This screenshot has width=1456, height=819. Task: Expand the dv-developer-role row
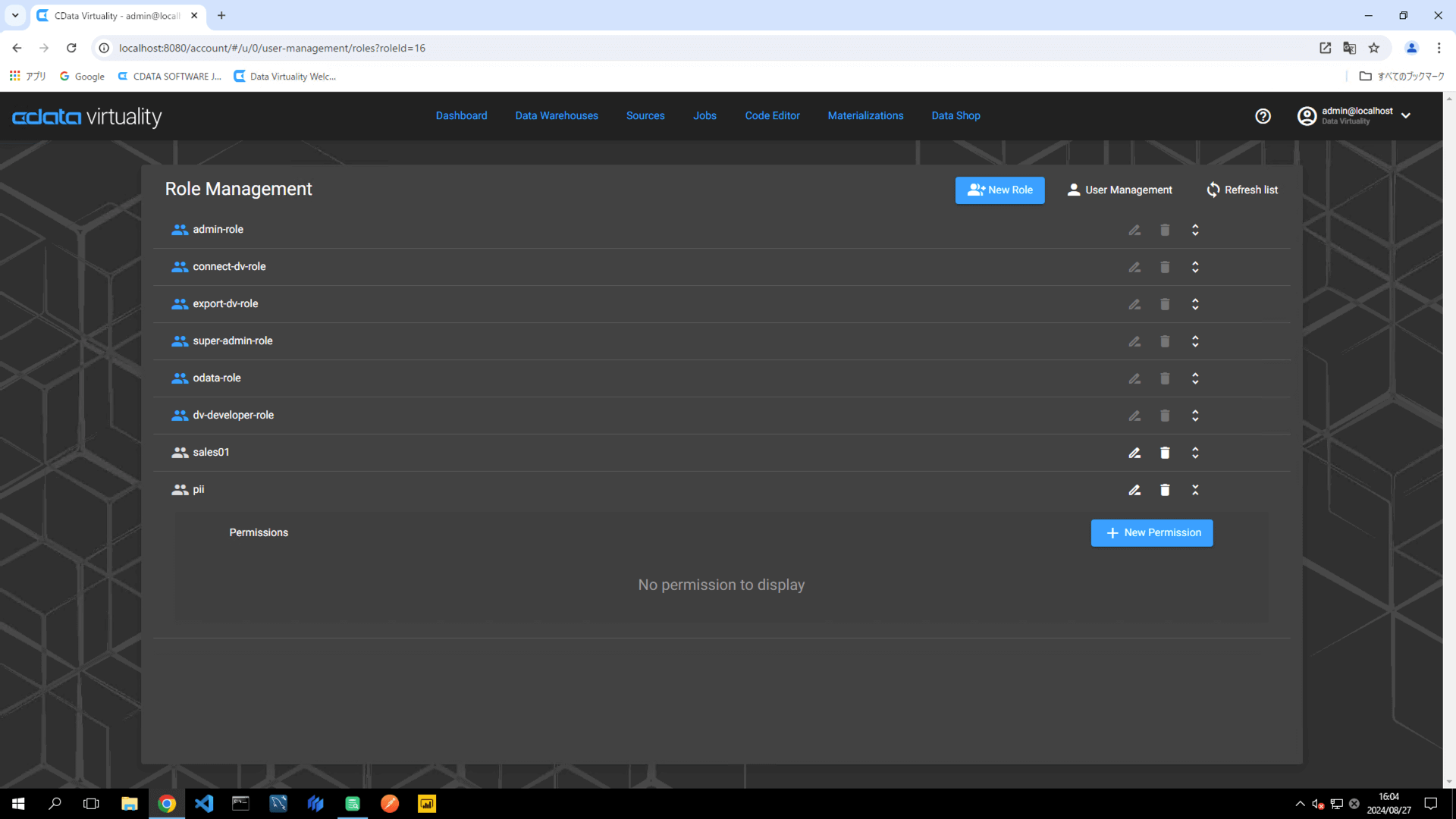pos(1195,416)
